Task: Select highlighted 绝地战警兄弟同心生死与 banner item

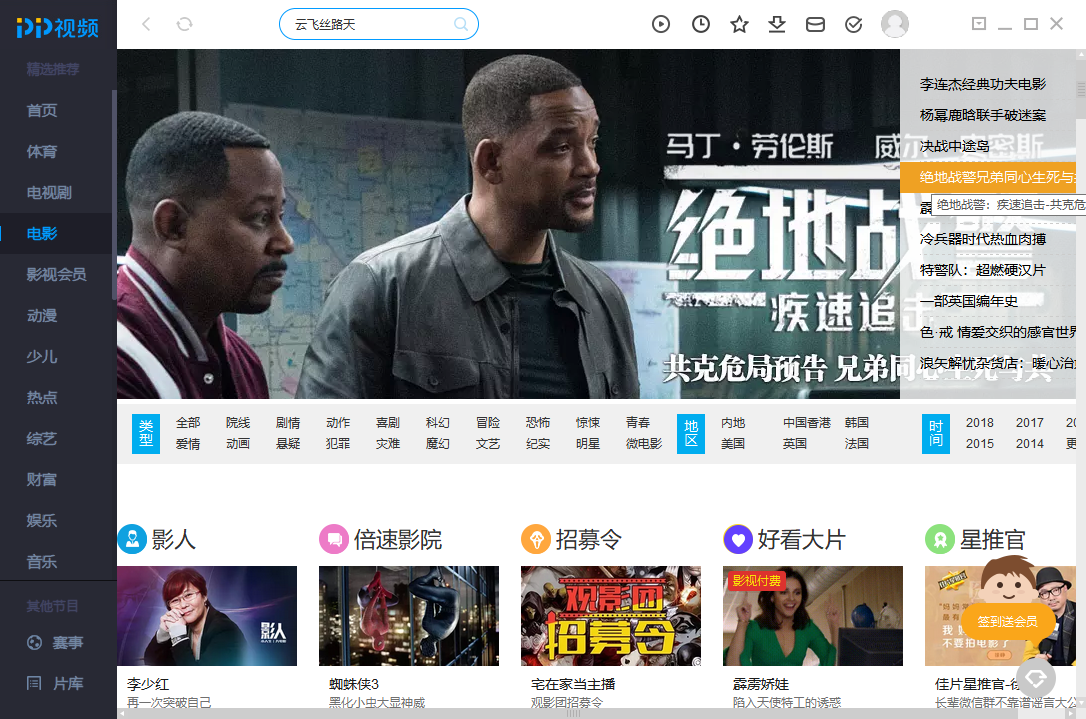Action: 988,177
